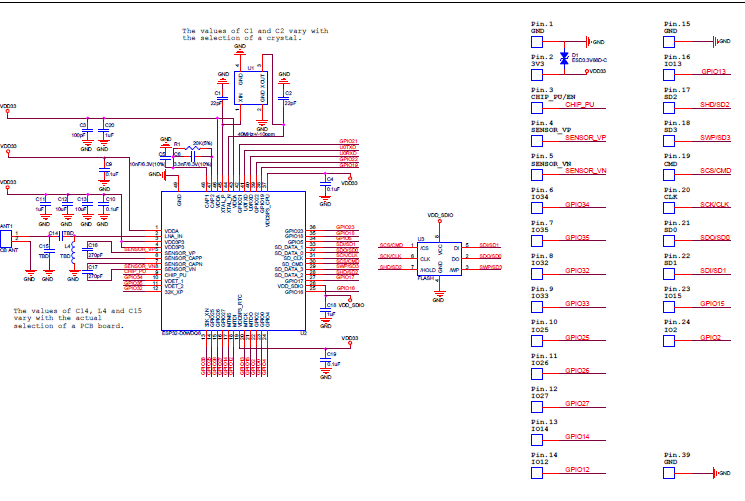Select the Pin.6 IO34 connector square
This screenshot has width=745, height=501.
click(537, 208)
